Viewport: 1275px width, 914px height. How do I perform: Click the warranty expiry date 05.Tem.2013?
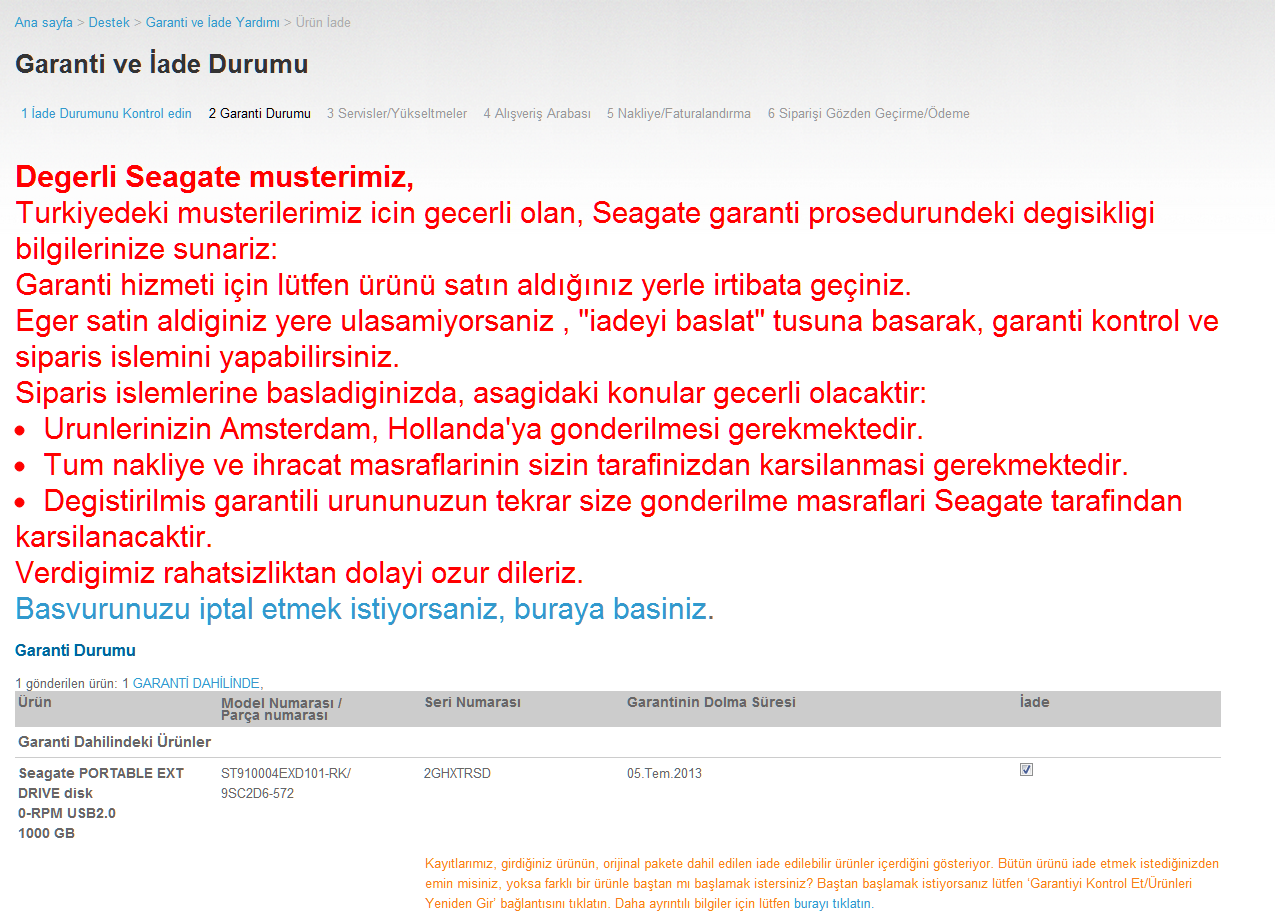[666, 774]
